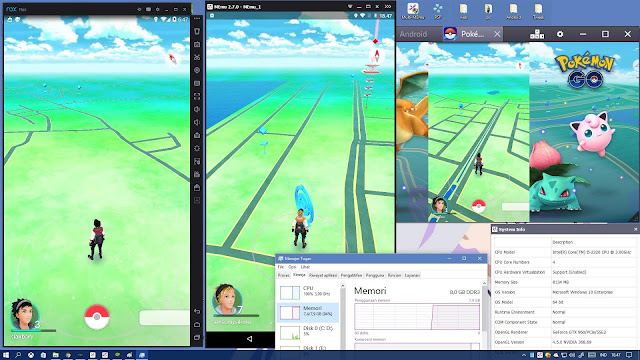This screenshot has height=360, width=640.
Task: Open the Multi-MEmu desktop shortcut
Action: coord(413,11)
